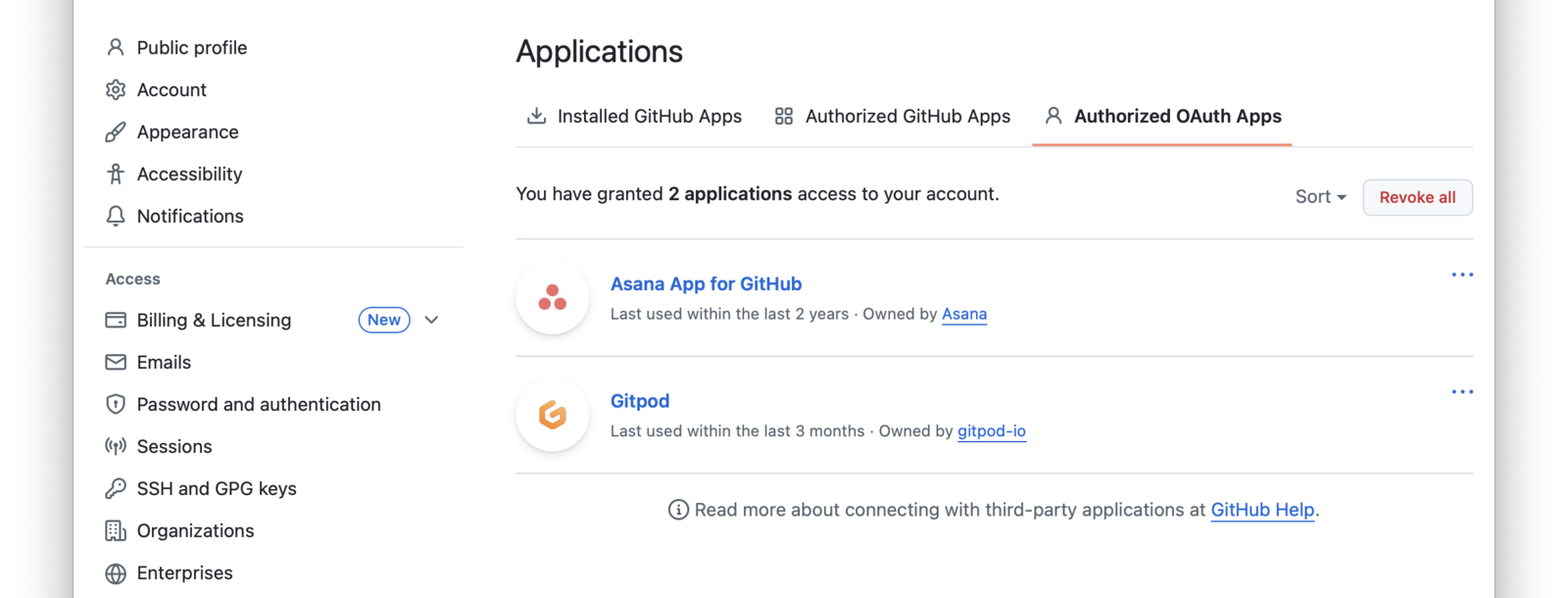The width and height of the screenshot is (1568, 598).
Task: Click the Asana app logo
Action: 553,297
